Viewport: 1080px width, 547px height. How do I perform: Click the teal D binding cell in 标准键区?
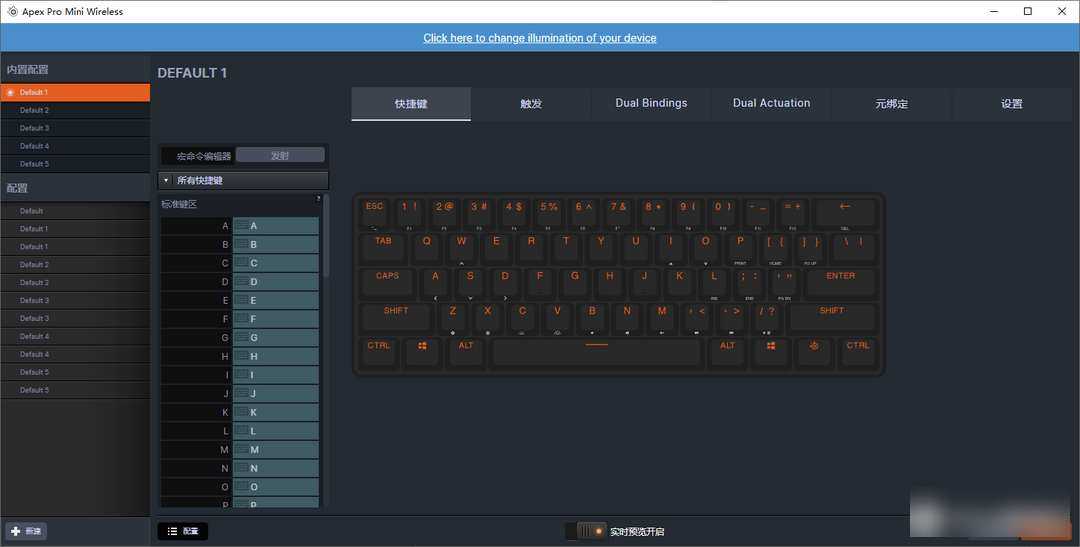coord(276,282)
